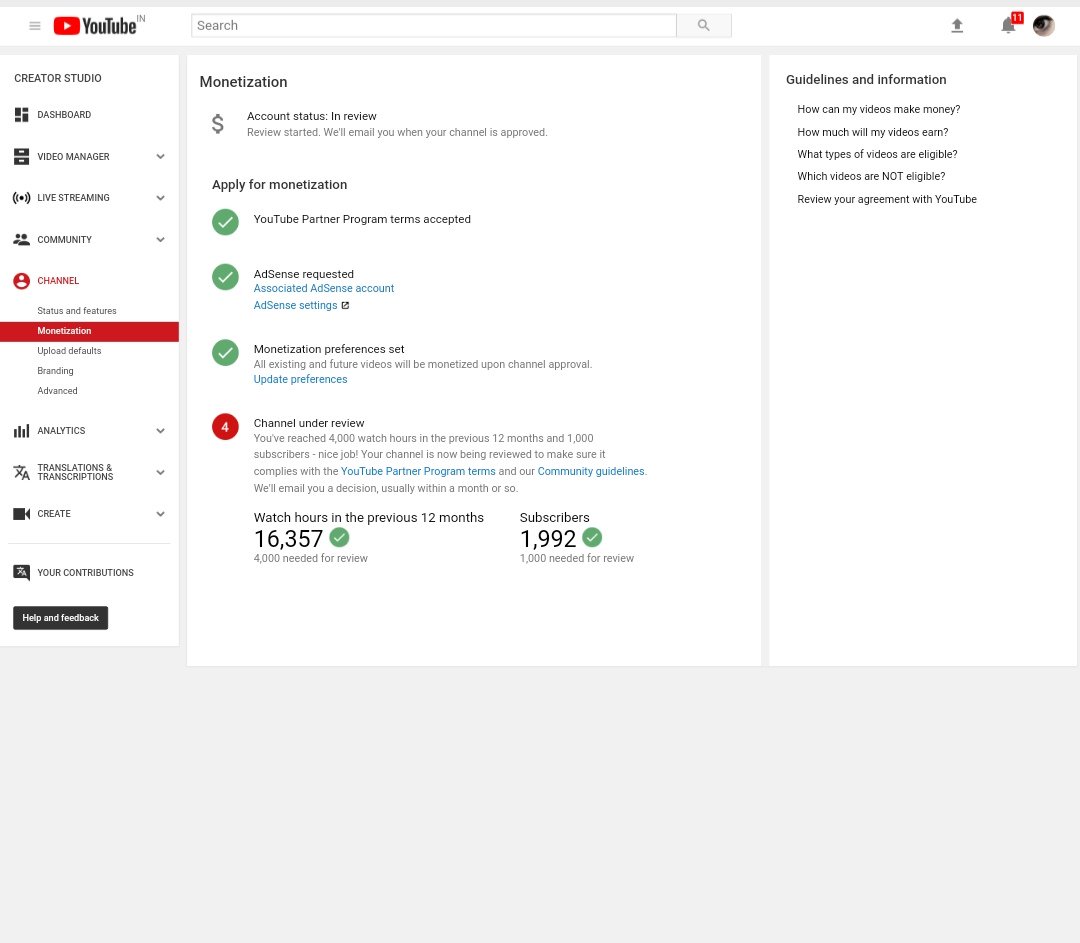The height and width of the screenshot is (943, 1080).
Task: Open the YouTube Partner Program terms link
Action: coord(418,471)
